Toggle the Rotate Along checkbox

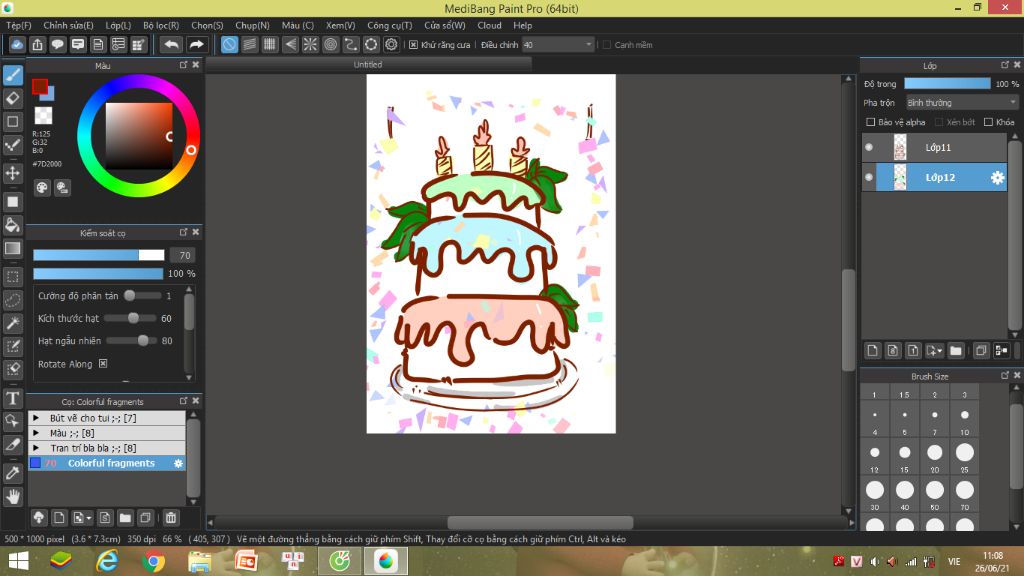103,364
